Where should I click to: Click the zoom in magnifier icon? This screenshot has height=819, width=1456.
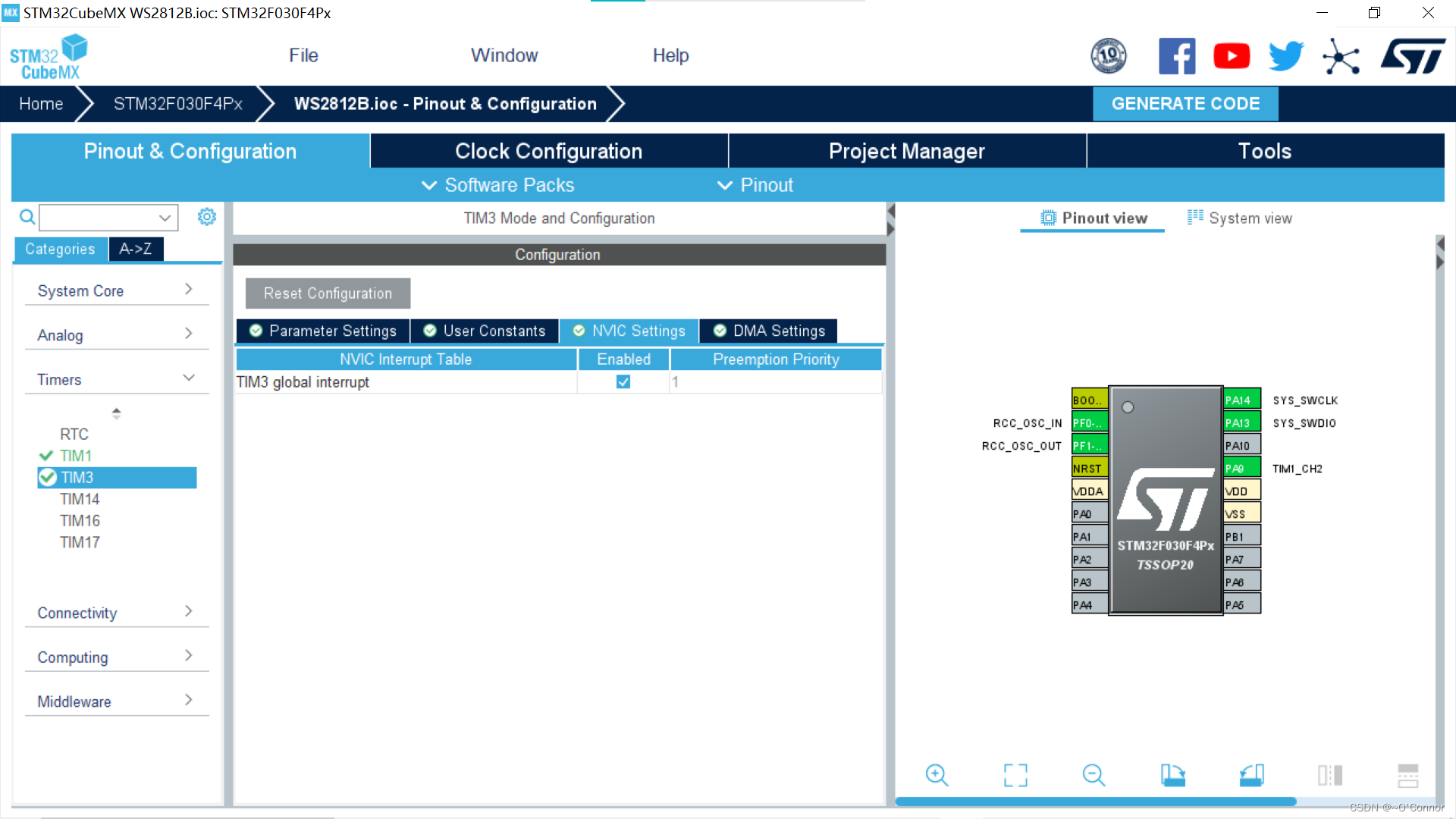(937, 775)
